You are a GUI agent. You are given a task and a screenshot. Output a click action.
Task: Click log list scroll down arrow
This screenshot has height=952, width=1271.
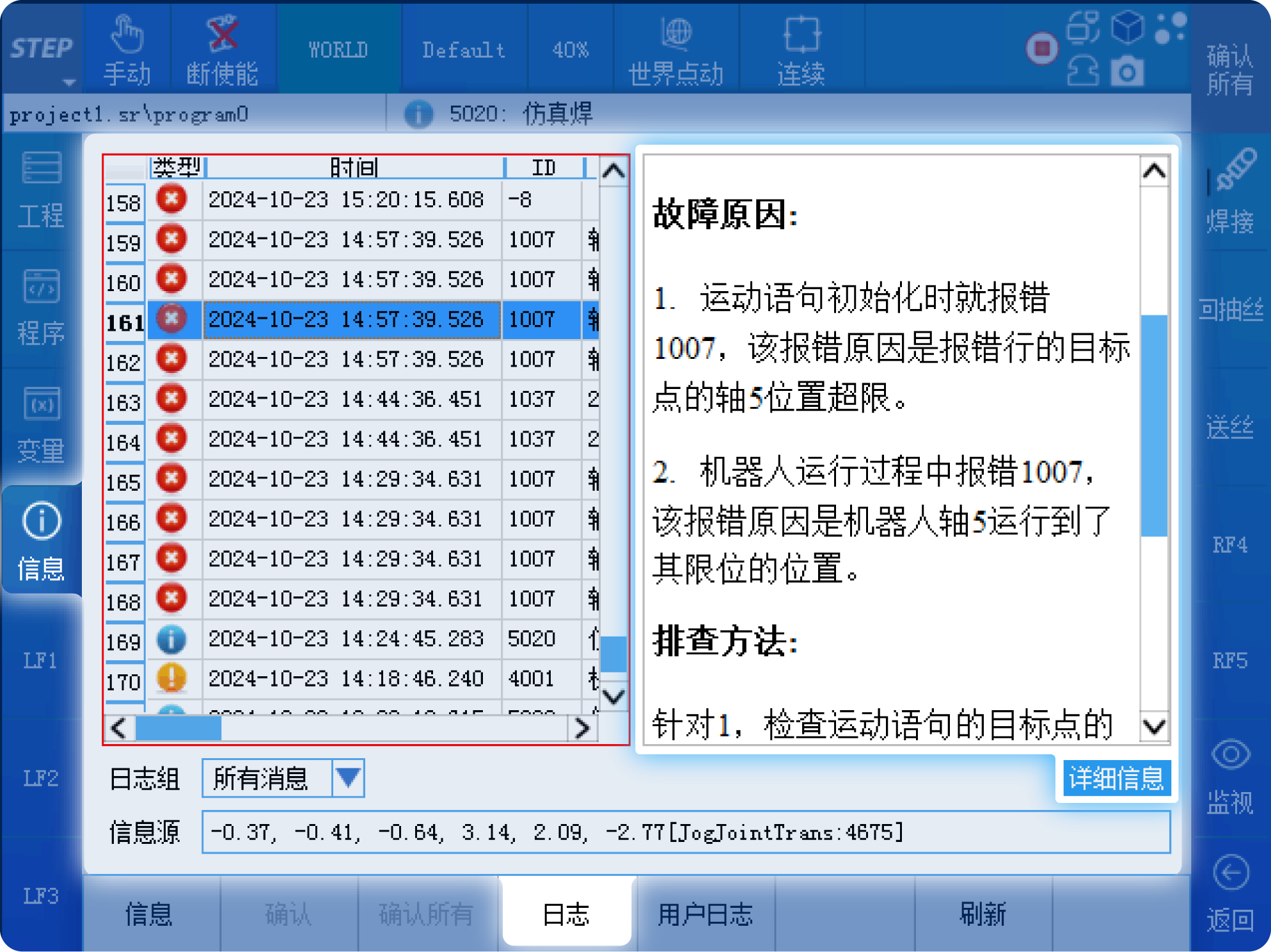pos(613,695)
